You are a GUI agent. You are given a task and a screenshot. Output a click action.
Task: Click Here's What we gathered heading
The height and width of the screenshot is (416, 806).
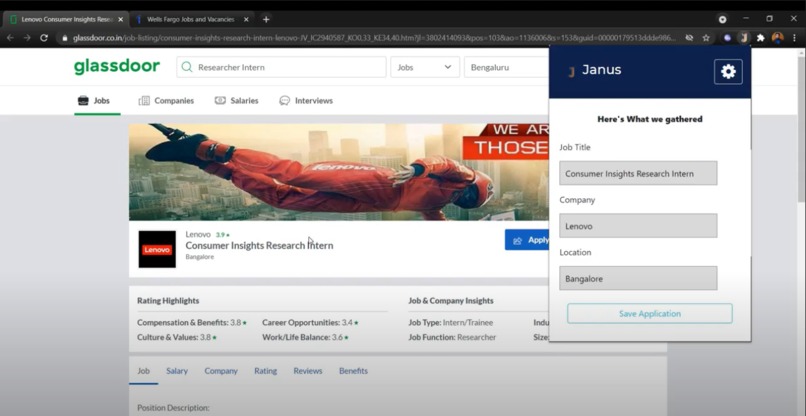coord(650,119)
